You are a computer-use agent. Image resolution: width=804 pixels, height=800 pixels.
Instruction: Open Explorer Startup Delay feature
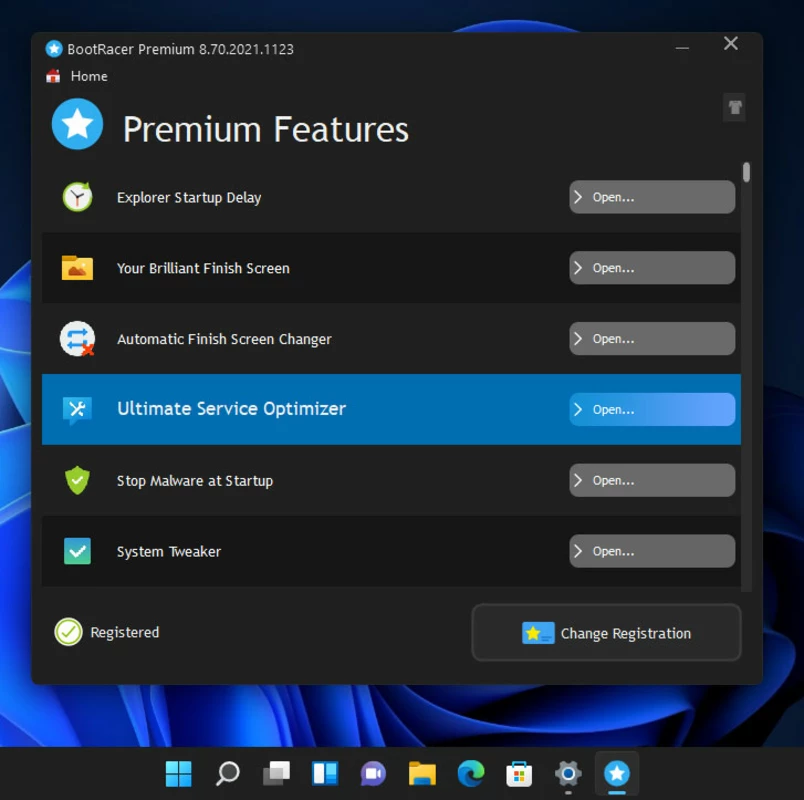[x=652, y=197]
